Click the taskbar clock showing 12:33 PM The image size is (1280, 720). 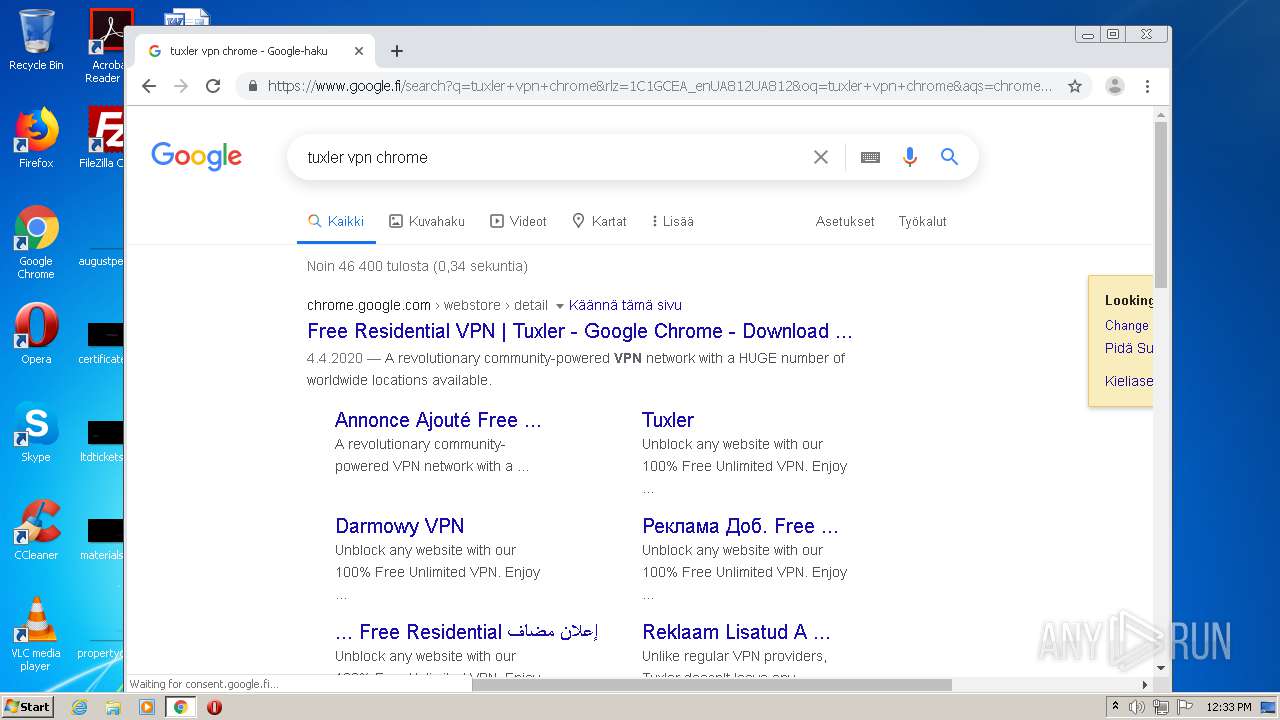[1229, 707]
